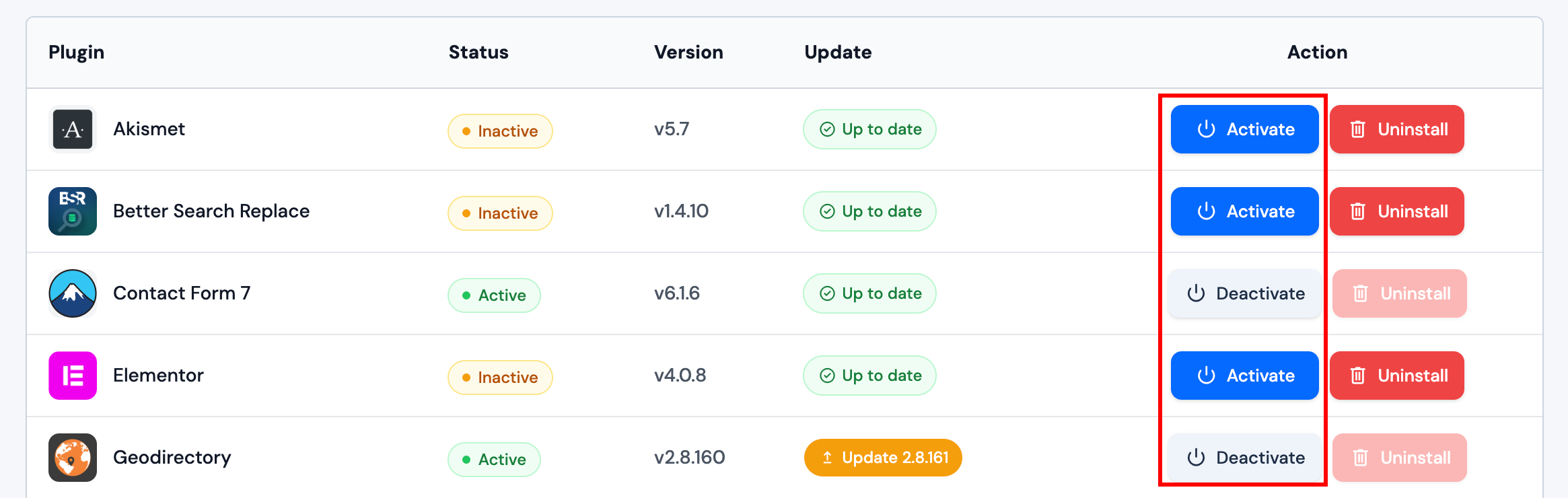Uninstall the Akismet plugin

point(1397,129)
